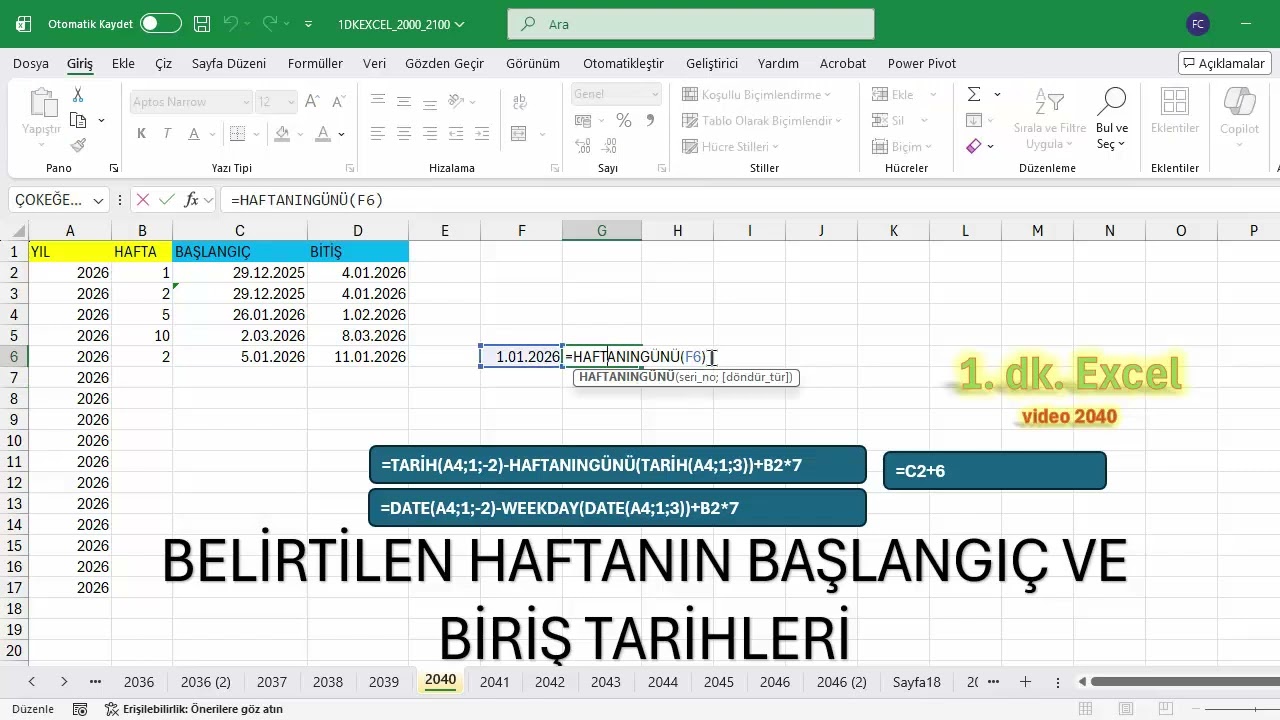
Task: Click the Copy icon in Pano group
Action: (x=78, y=120)
